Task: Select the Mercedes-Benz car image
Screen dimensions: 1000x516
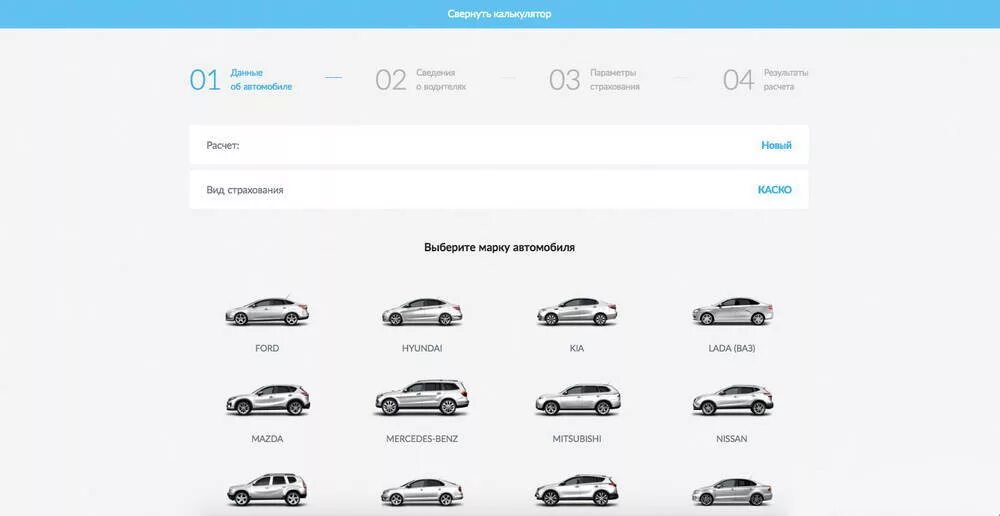Action: [x=422, y=398]
